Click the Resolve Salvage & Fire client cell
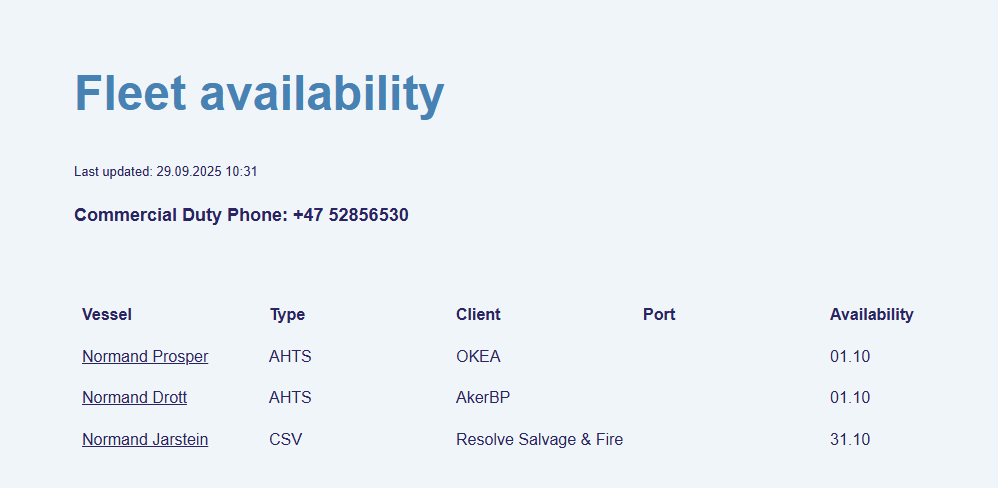Screen dimensions: 998x488 (x=539, y=439)
